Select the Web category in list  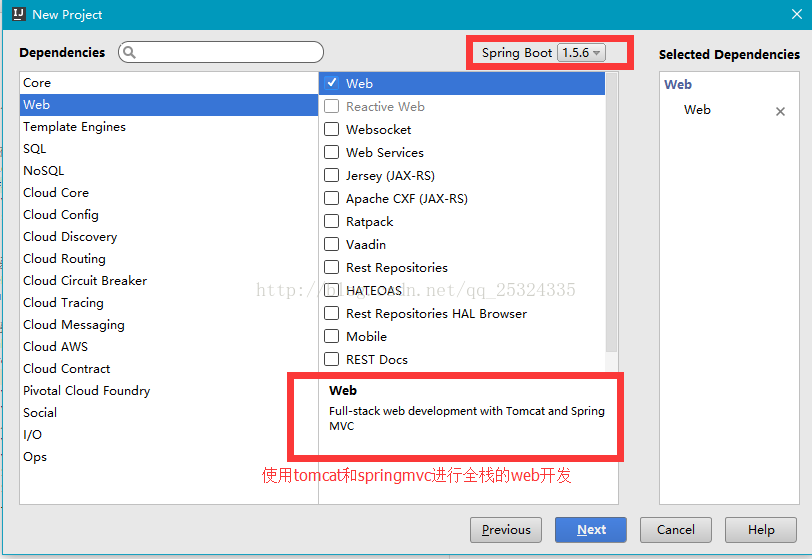pyautogui.click(x=169, y=105)
